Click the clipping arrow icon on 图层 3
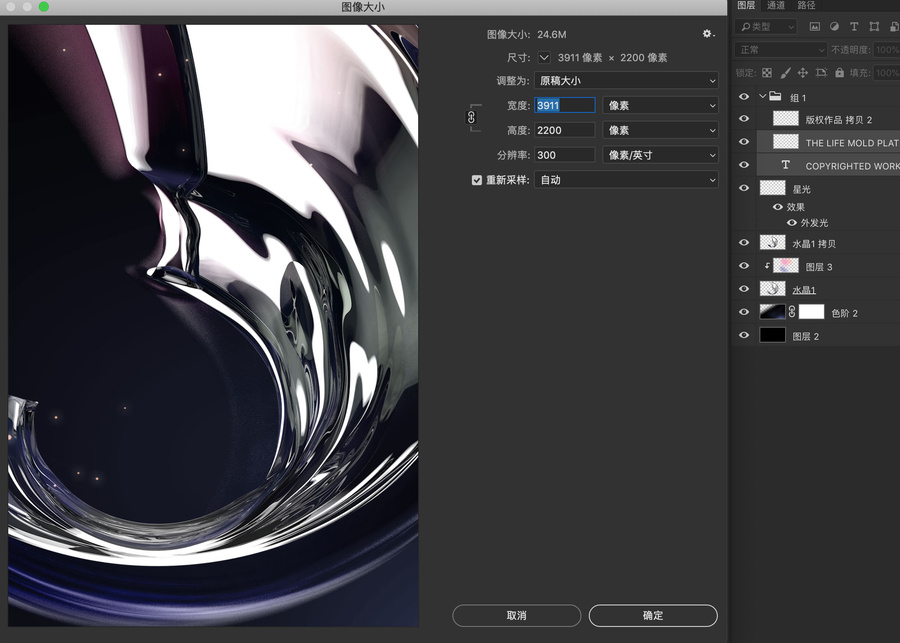 coord(767,266)
